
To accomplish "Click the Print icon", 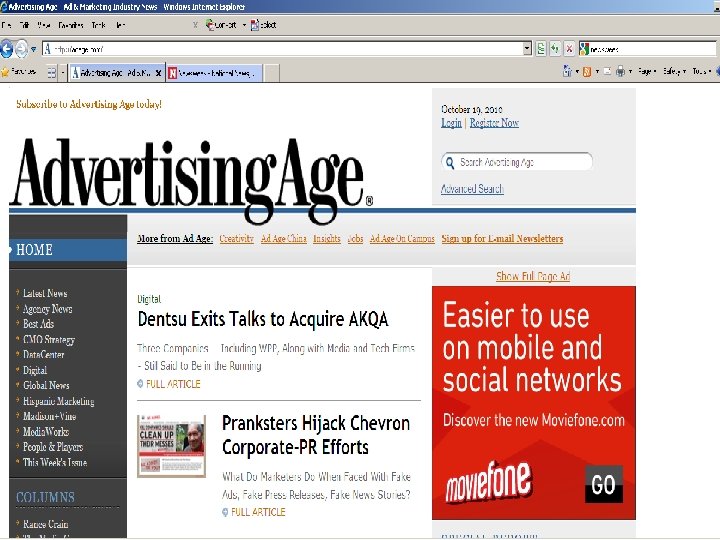I will coord(620,72).
